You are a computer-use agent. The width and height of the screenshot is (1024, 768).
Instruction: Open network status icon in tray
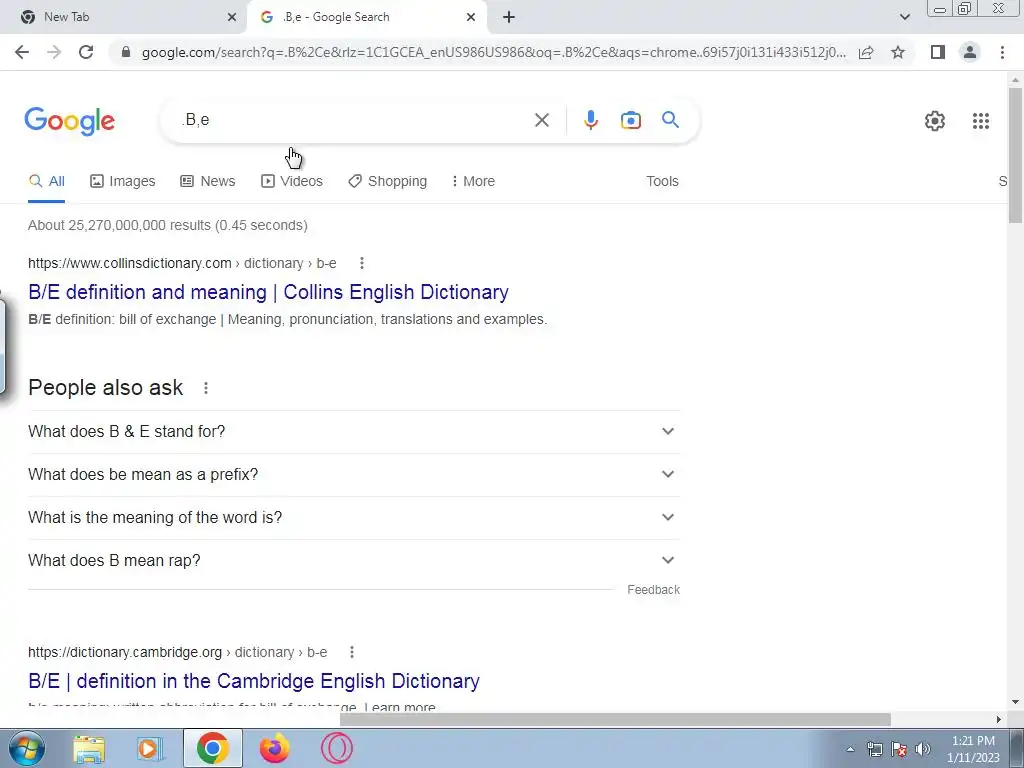[874, 749]
